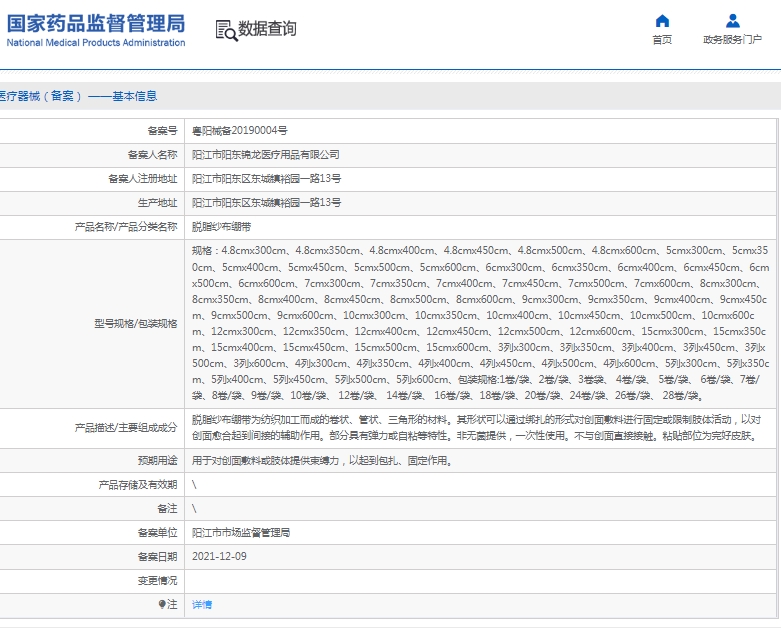Screen dimensions: 781x629
Task: Click 医疗器械（备案）基本信息 heading
Action: pos(78,96)
